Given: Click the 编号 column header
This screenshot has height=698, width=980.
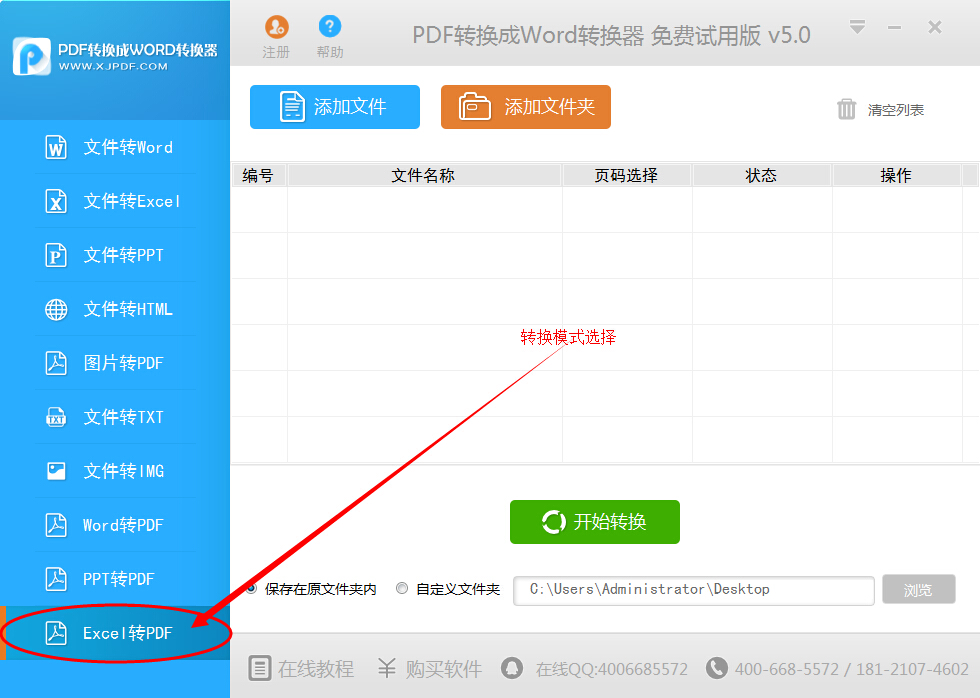Looking at the screenshot, I should point(258,176).
